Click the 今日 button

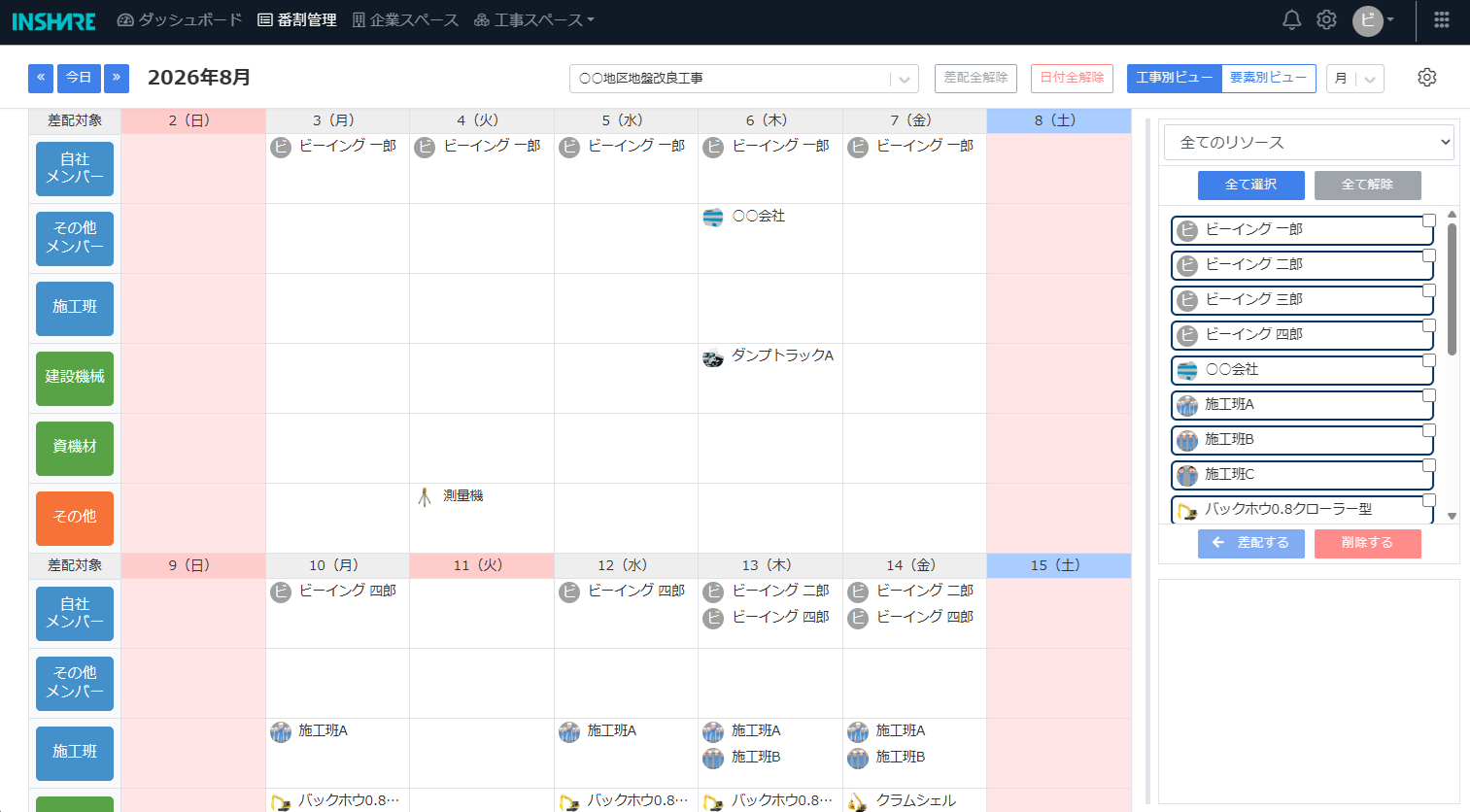point(79,78)
